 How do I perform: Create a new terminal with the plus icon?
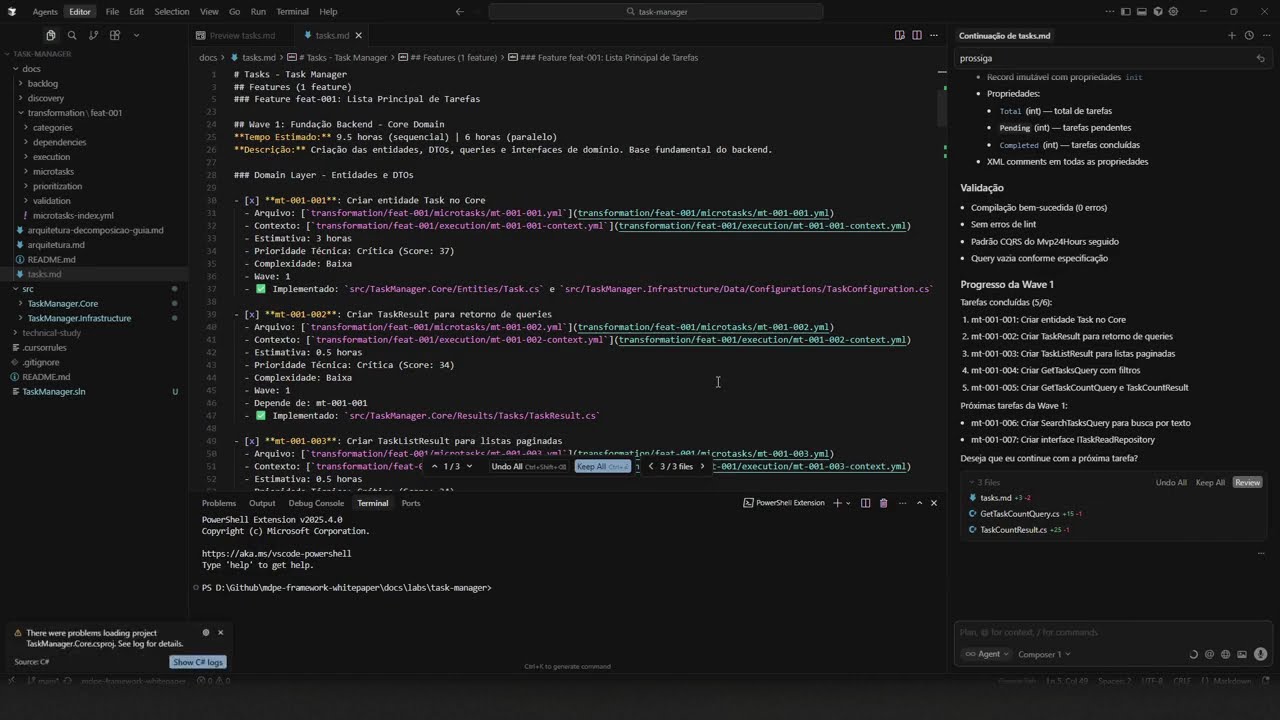pyautogui.click(x=838, y=503)
